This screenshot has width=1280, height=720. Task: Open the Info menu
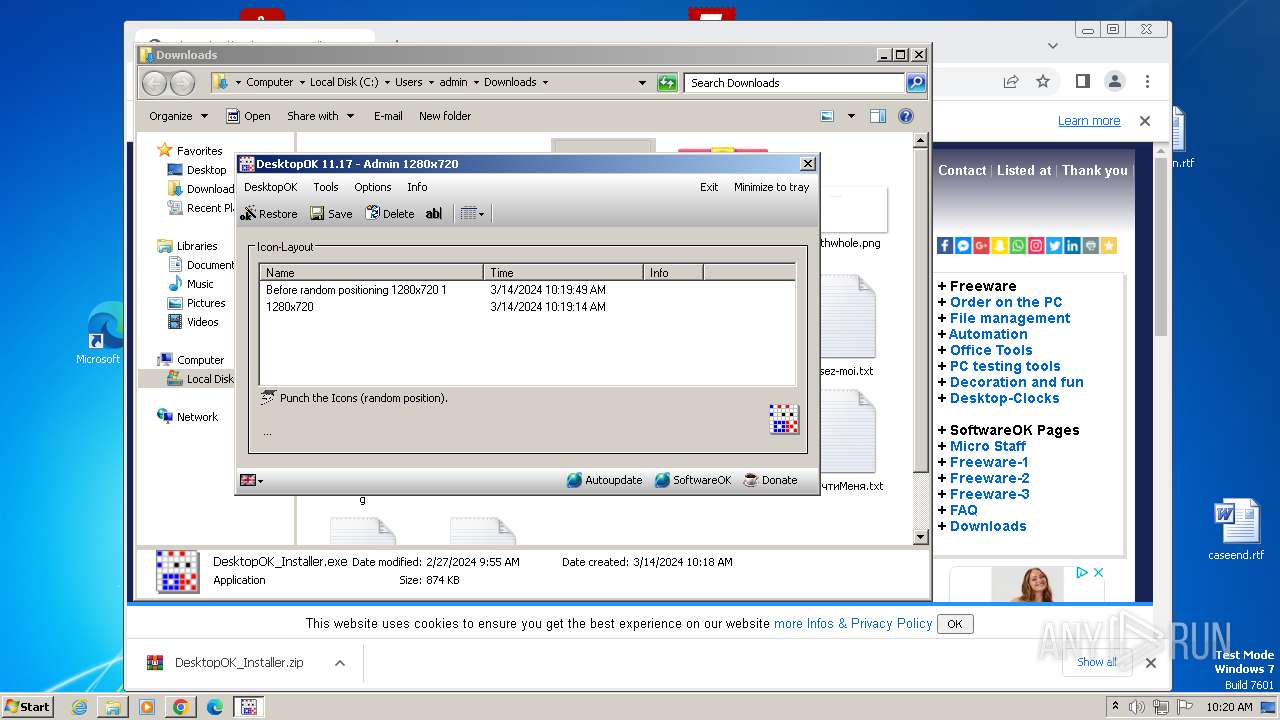coord(417,187)
